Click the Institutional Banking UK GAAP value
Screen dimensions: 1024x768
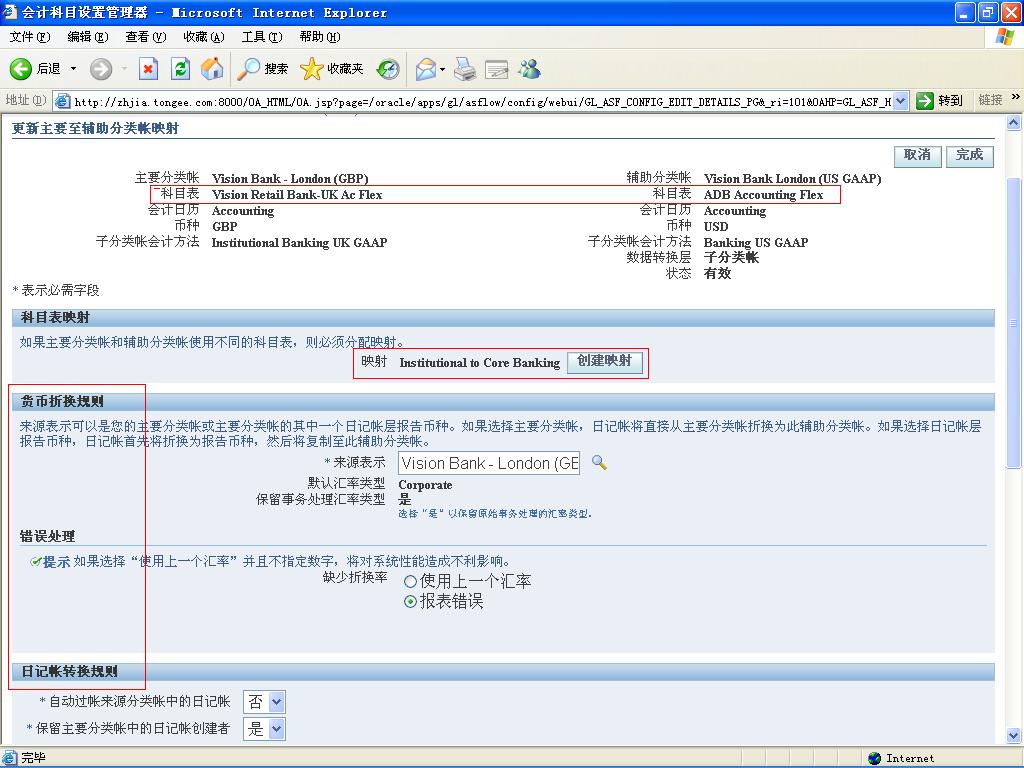(299, 242)
